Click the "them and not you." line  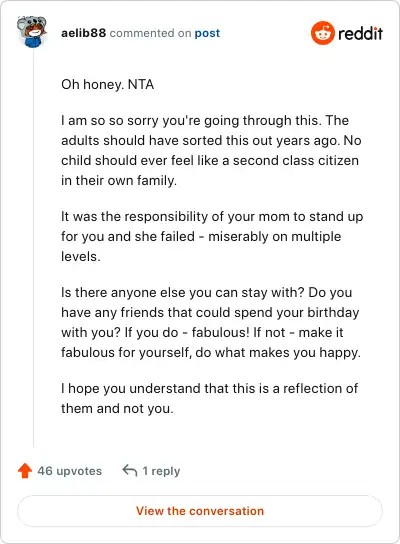click(117, 408)
